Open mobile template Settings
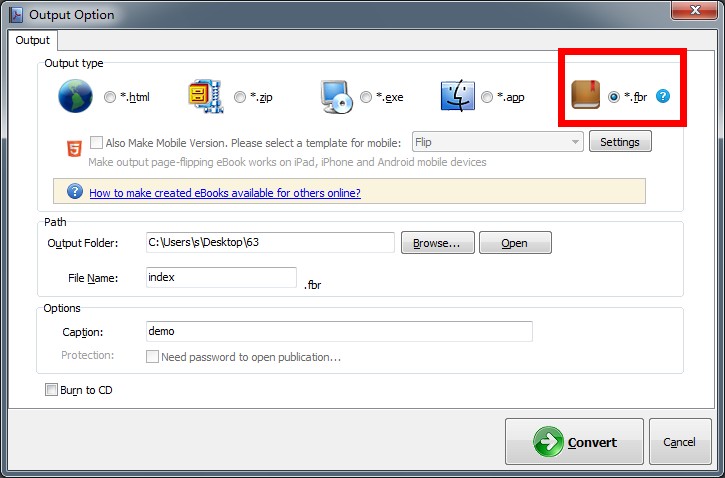Image resolution: width=725 pixels, height=478 pixels. click(x=620, y=142)
